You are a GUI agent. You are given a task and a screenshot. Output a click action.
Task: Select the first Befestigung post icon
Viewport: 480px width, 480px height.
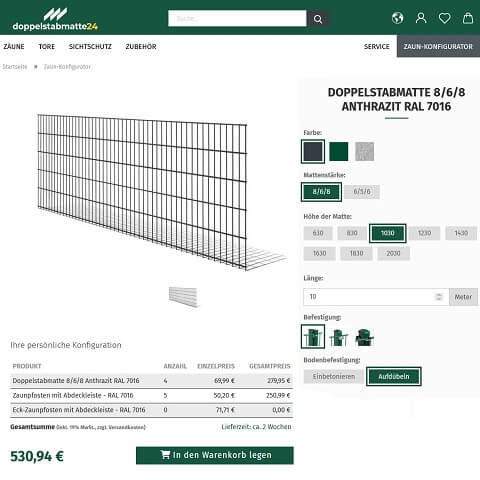coord(313,337)
